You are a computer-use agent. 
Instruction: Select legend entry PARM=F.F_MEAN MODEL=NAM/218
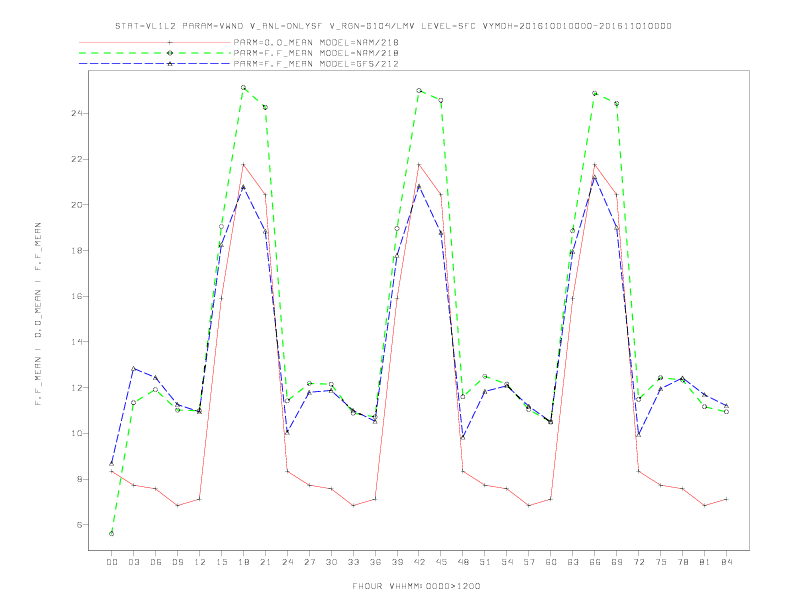click(x=316, y=53)
